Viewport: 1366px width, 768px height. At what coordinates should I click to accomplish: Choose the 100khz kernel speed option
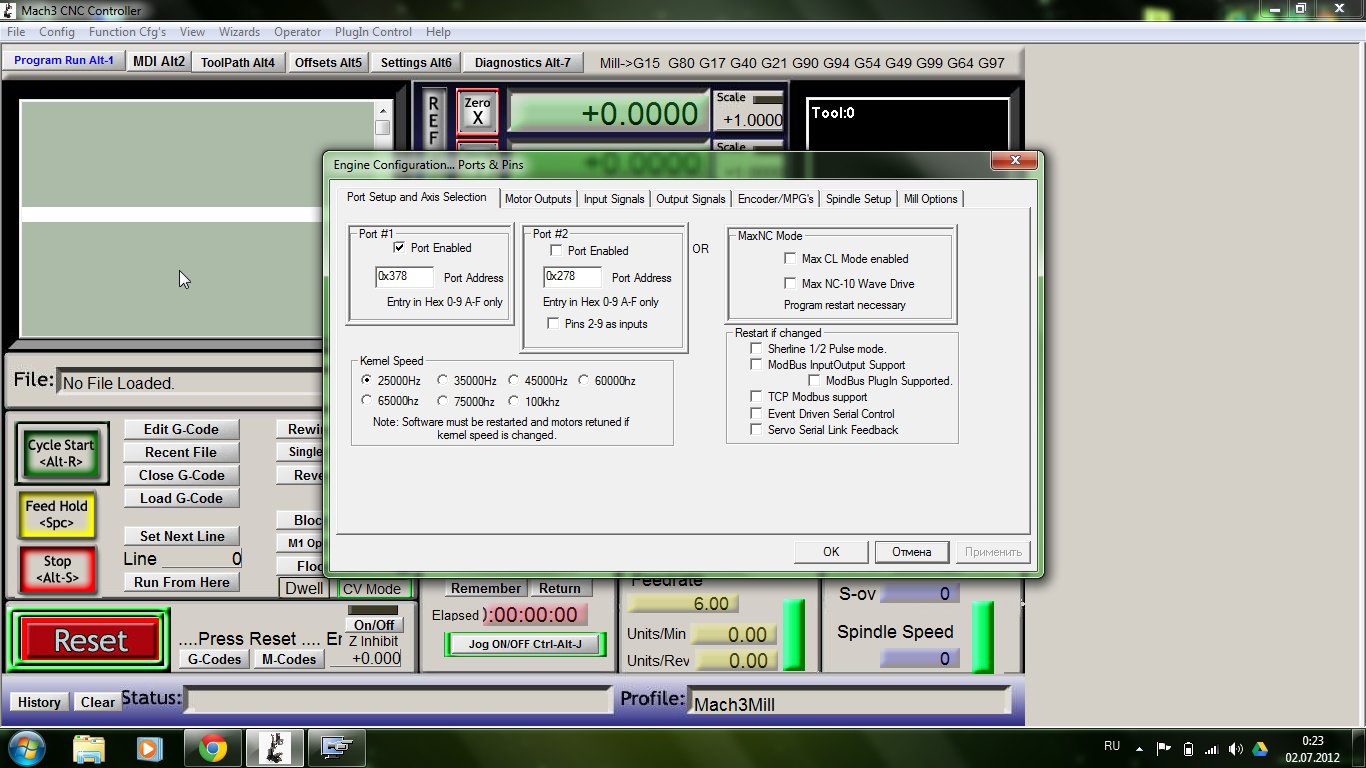(x=514, y=401)
